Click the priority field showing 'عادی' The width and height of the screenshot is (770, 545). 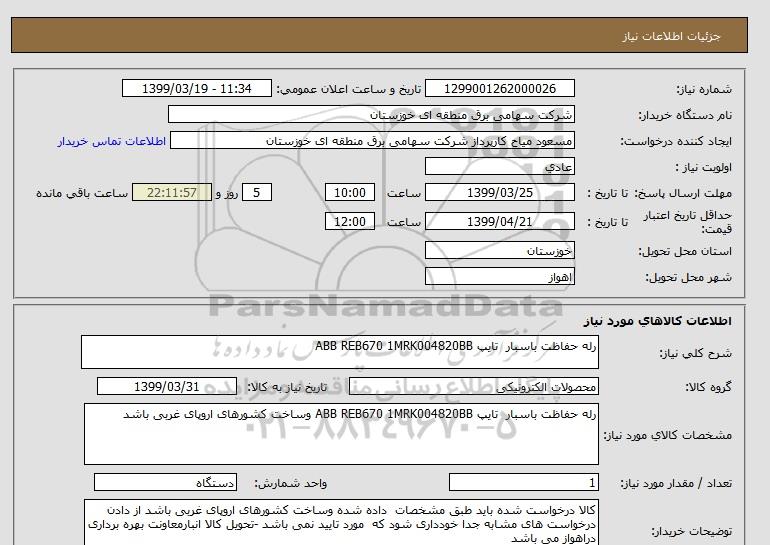[x=500, y=167]
